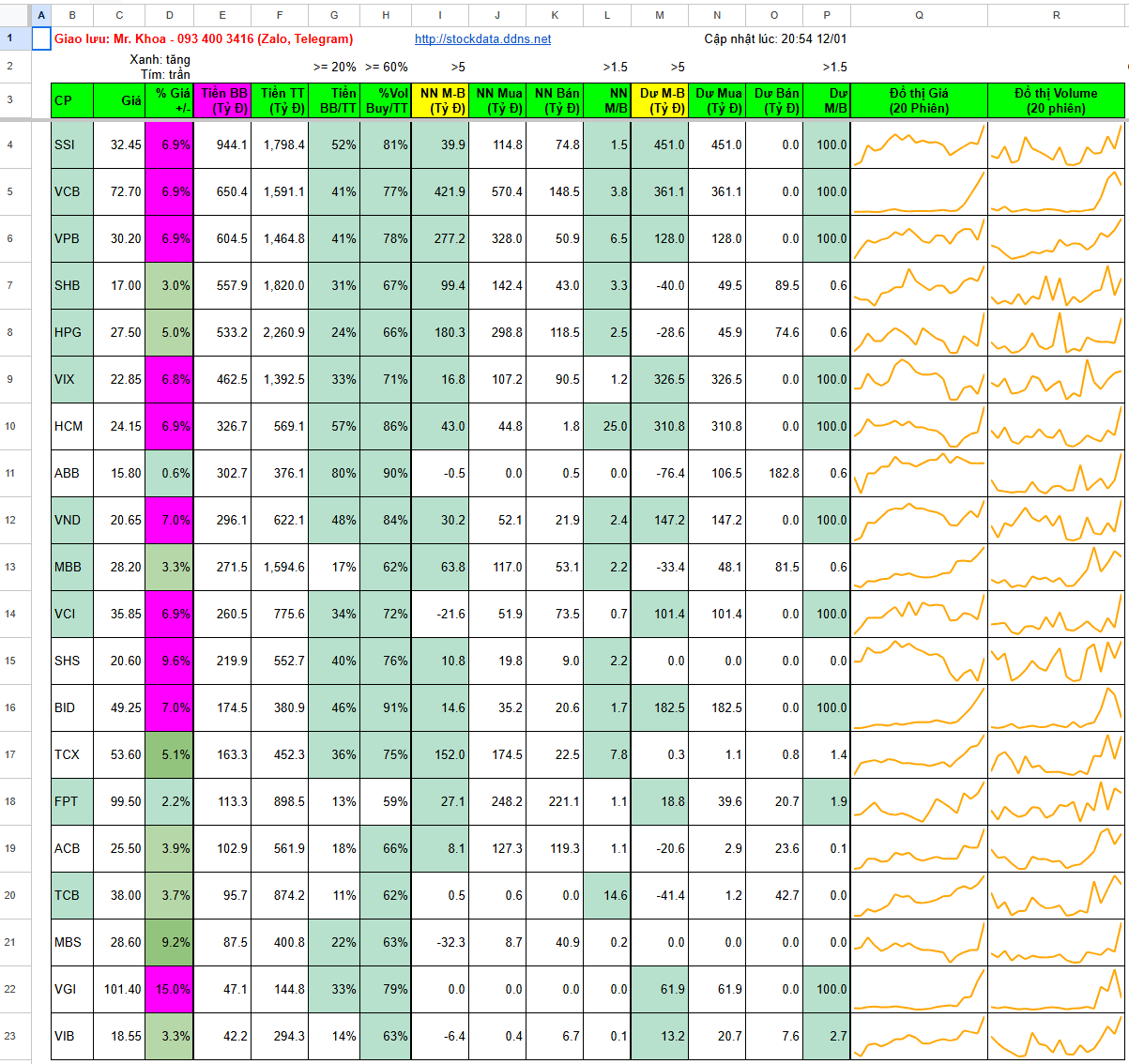1129x1064 pixels.
Task: Select the TCB ticker cell
Action: (72, 895)
